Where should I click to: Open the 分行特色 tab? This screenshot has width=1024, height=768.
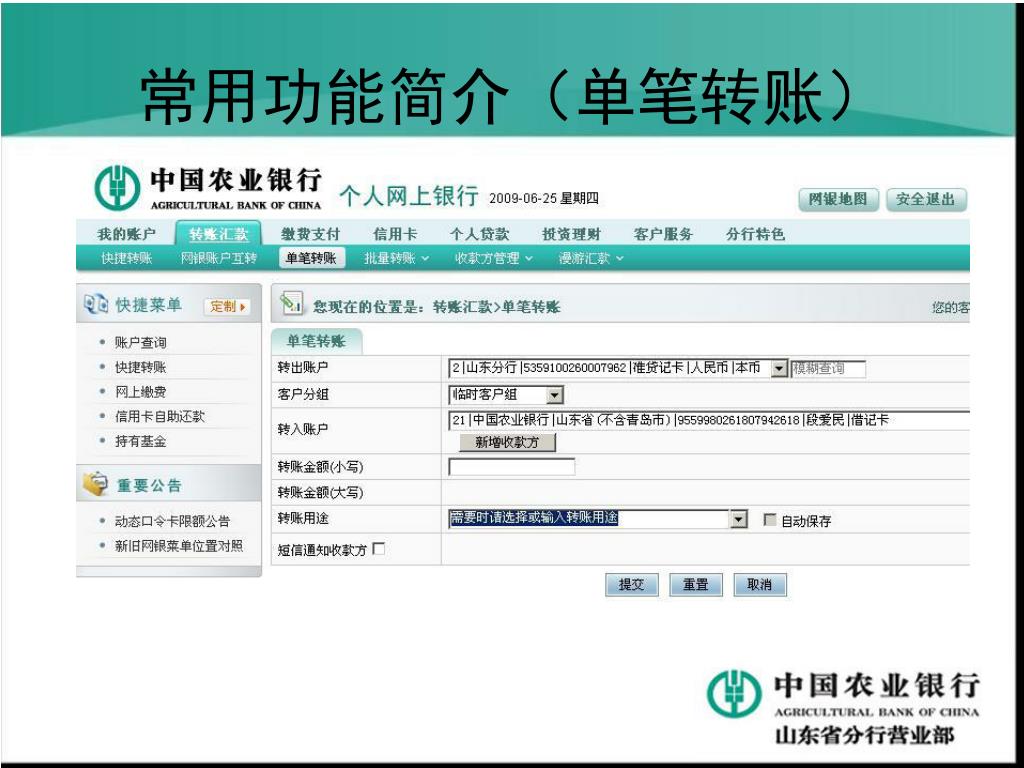coord(755,234)
